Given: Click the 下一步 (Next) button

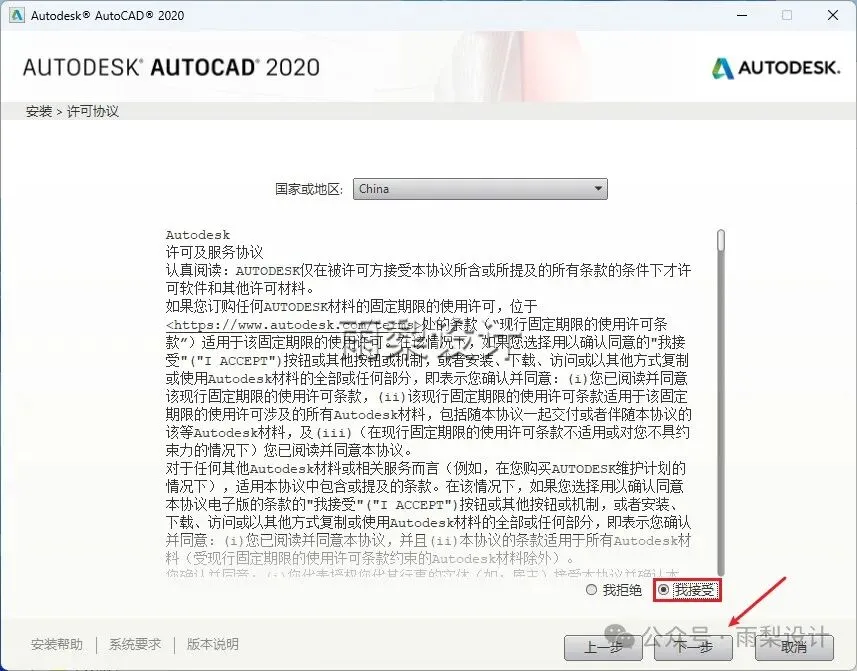Looking at the screenshot, I should coord(693,648).
